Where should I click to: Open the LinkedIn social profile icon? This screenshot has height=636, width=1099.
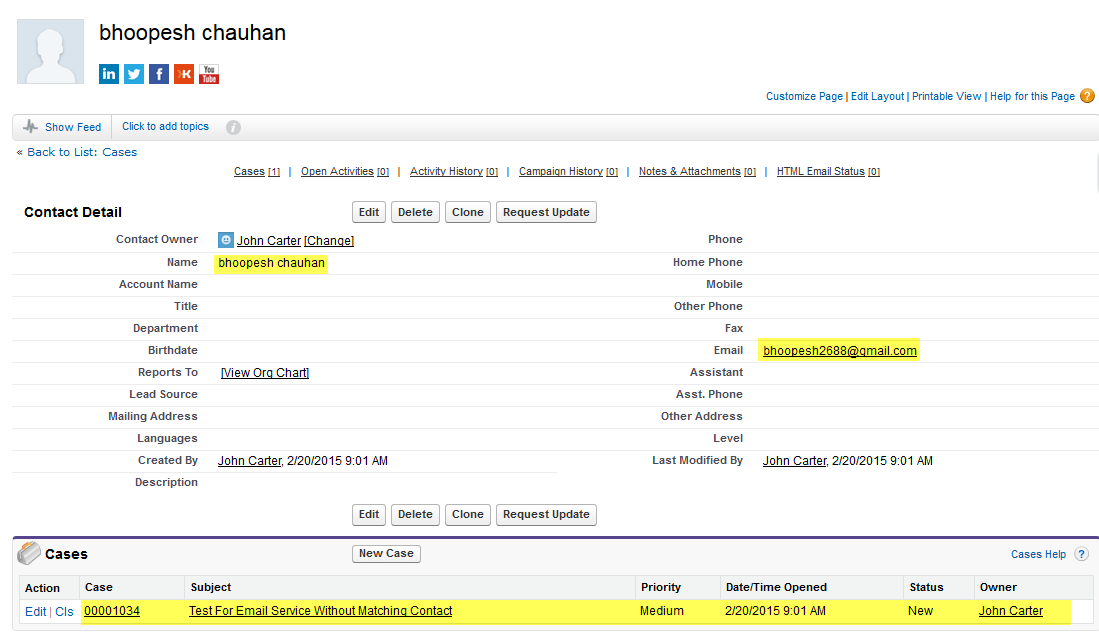(x=109, y=74)
